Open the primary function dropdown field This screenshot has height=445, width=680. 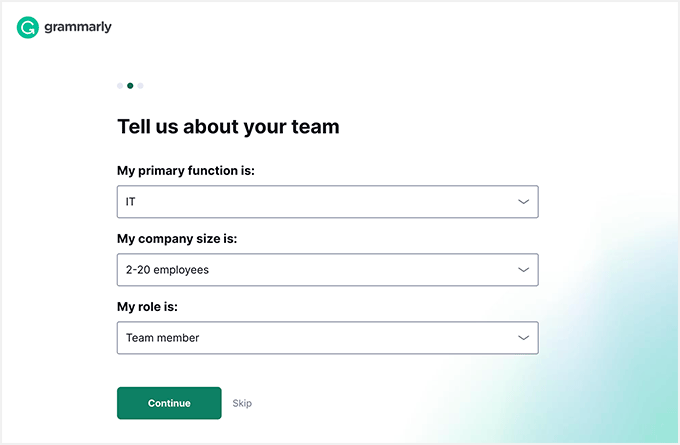coord(327,202)
